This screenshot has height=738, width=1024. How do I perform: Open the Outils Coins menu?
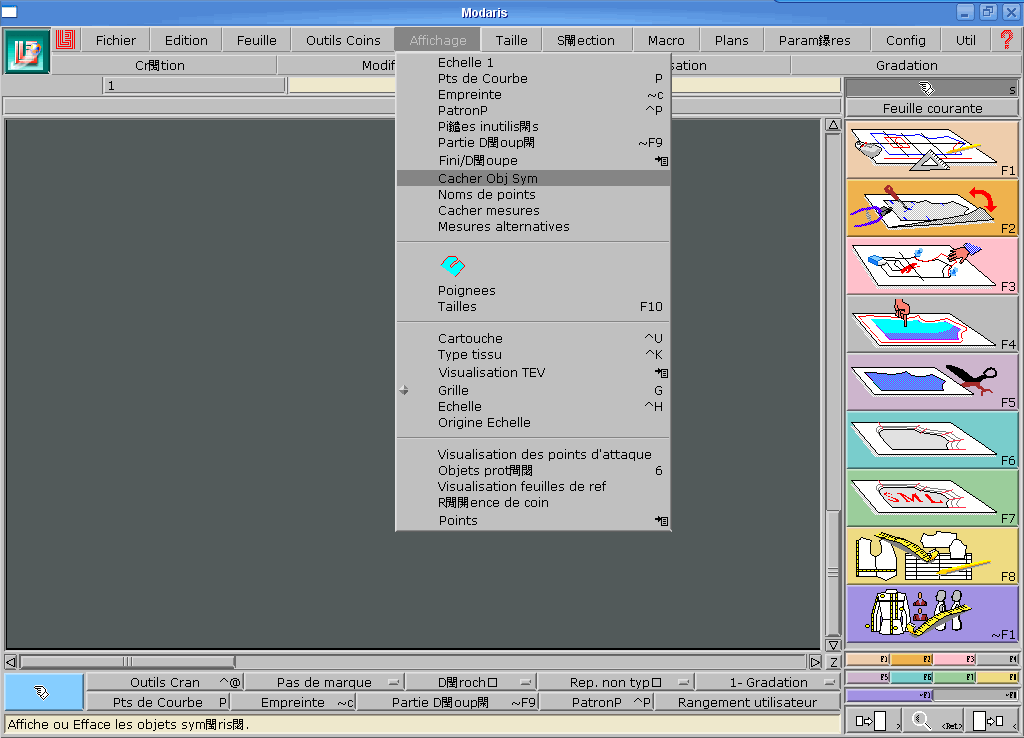click(343, 40)
